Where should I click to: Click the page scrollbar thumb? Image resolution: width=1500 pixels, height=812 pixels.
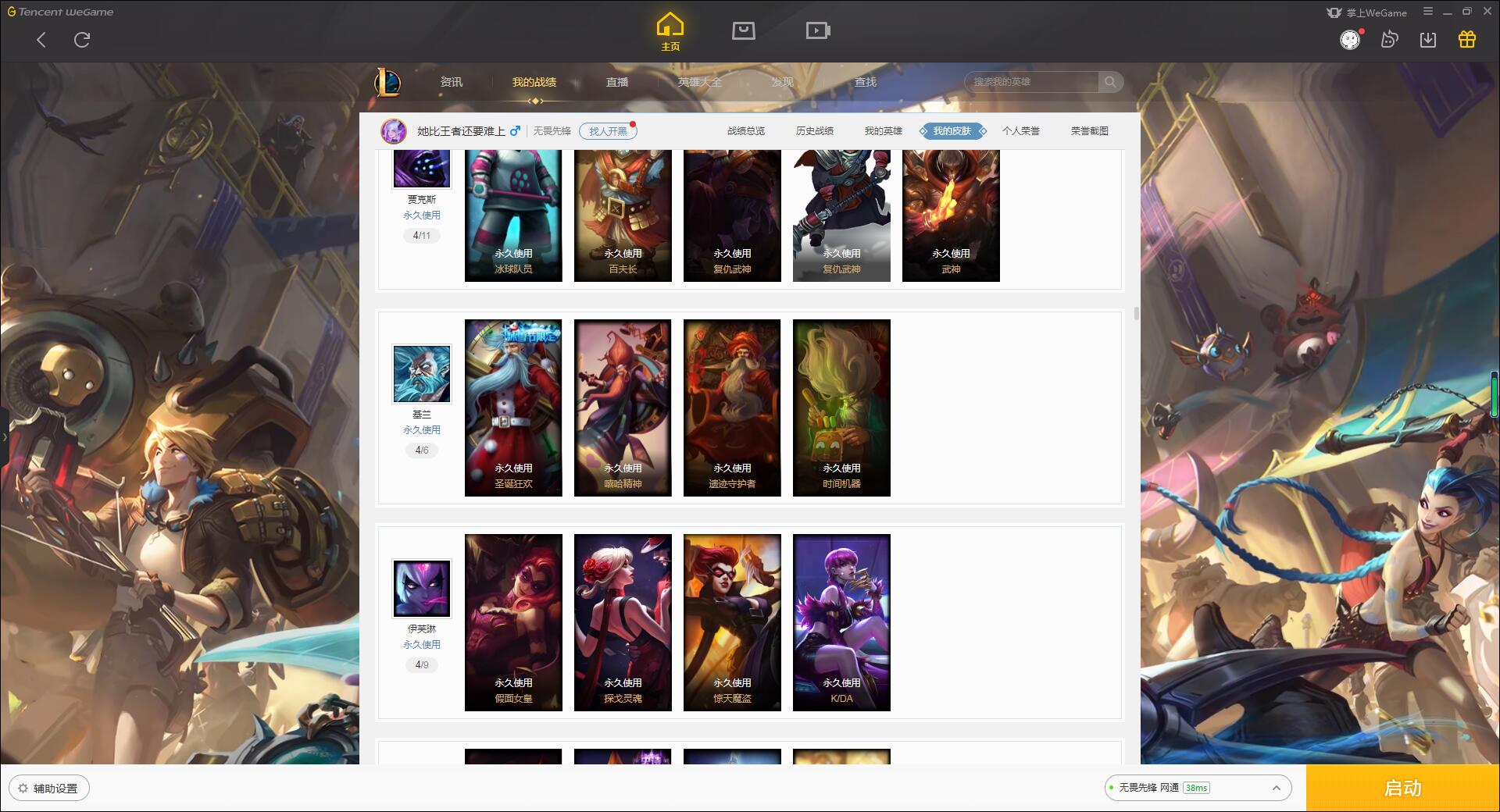coord(1136,313)
